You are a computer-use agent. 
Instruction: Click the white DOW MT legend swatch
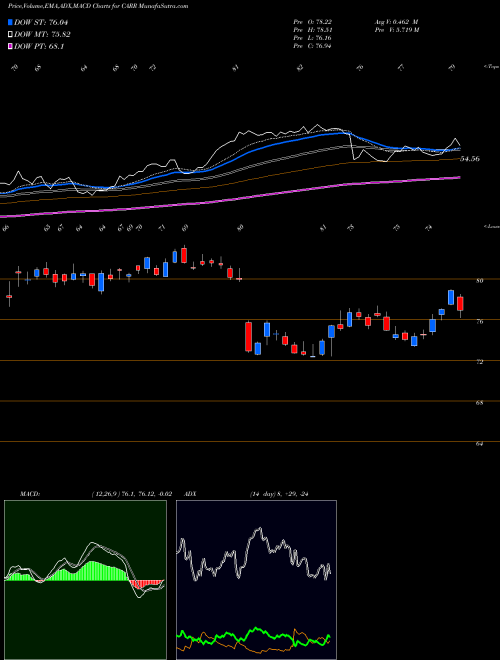(11, 35)
